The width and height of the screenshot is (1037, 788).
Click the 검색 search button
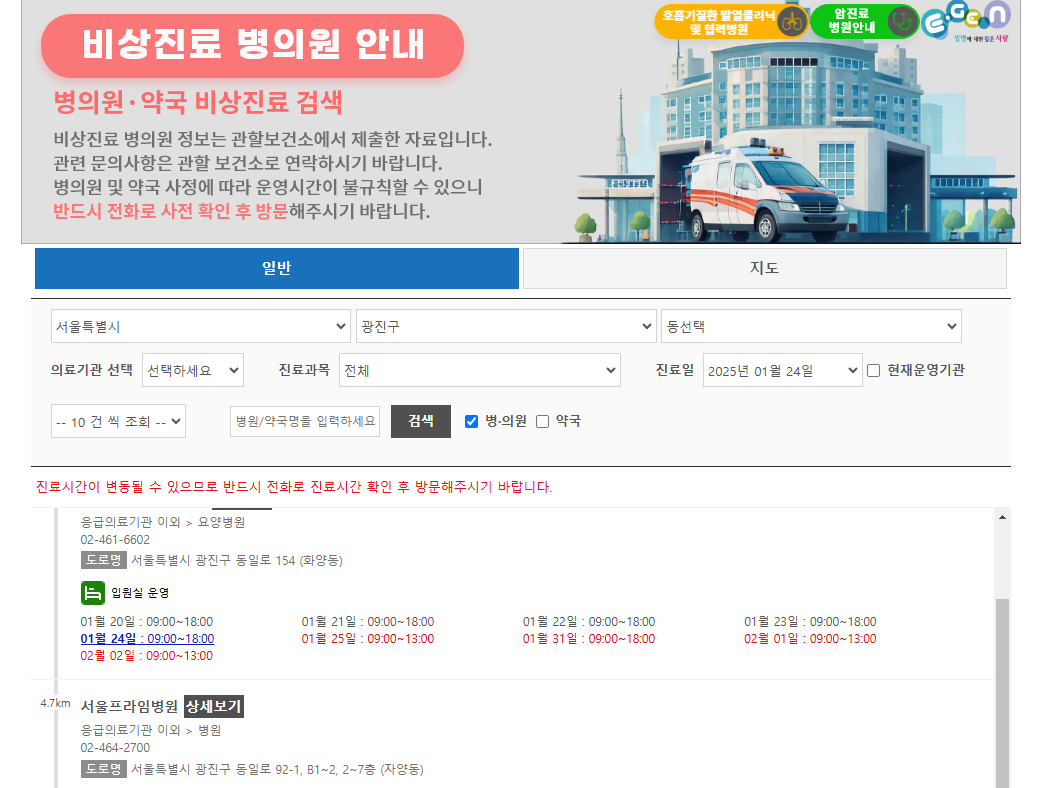[x=420, y=421]
